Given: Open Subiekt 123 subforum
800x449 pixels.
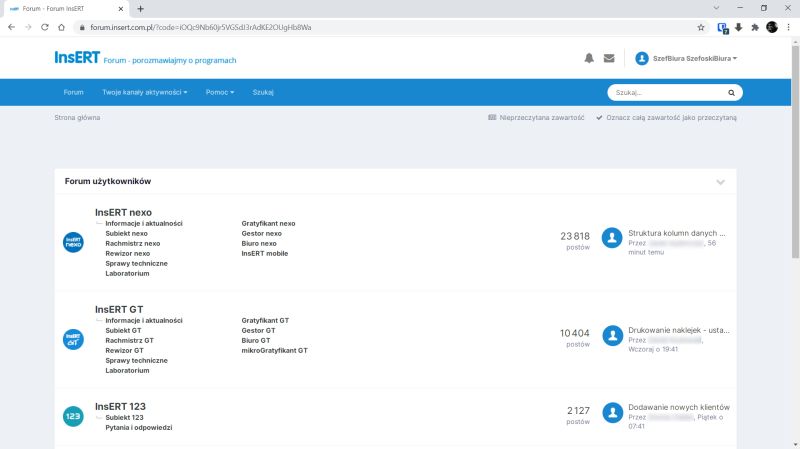Looking at the screenshot, I should pos(124,417).
